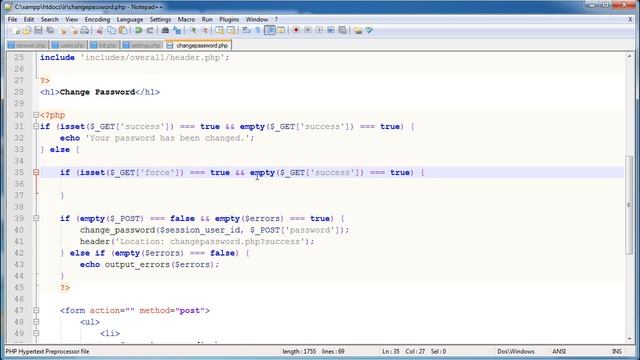Image resolution: width=640 pixels, height=360 pixels.
Task: Click ANSI encoding in status bar
Action: 559,351
